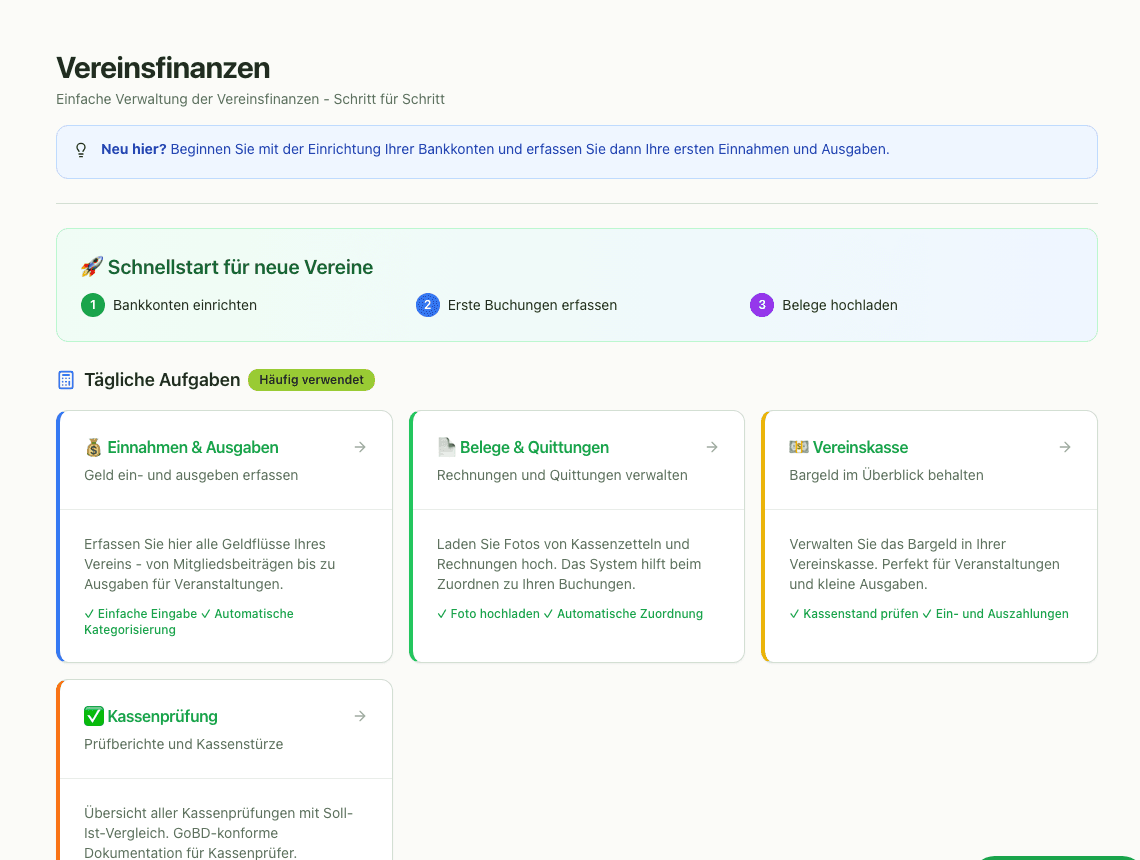Click the bold 'Neu hier?' text
This screenshot has height=860, width=1140.
(x=134, y=150)
